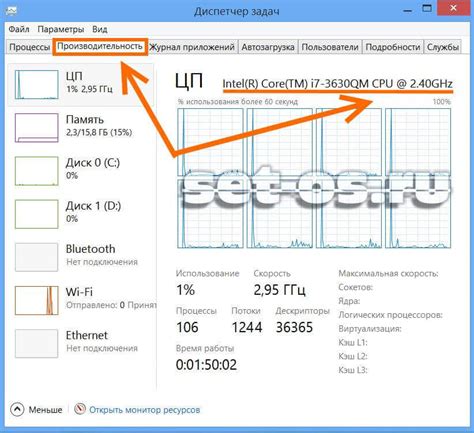Open the Файл menu
Screen dimensions: 474x433
[x=19, y=29]
